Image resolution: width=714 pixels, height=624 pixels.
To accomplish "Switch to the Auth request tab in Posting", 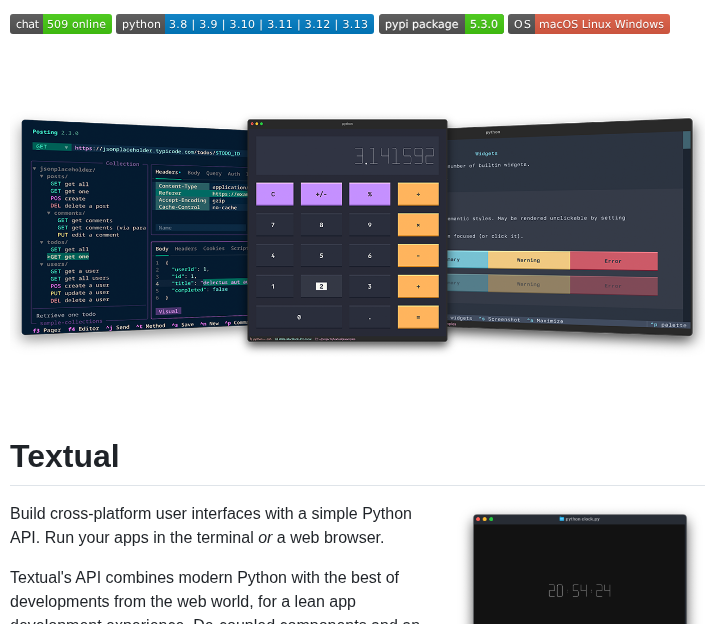I will [x=234, y=174].
